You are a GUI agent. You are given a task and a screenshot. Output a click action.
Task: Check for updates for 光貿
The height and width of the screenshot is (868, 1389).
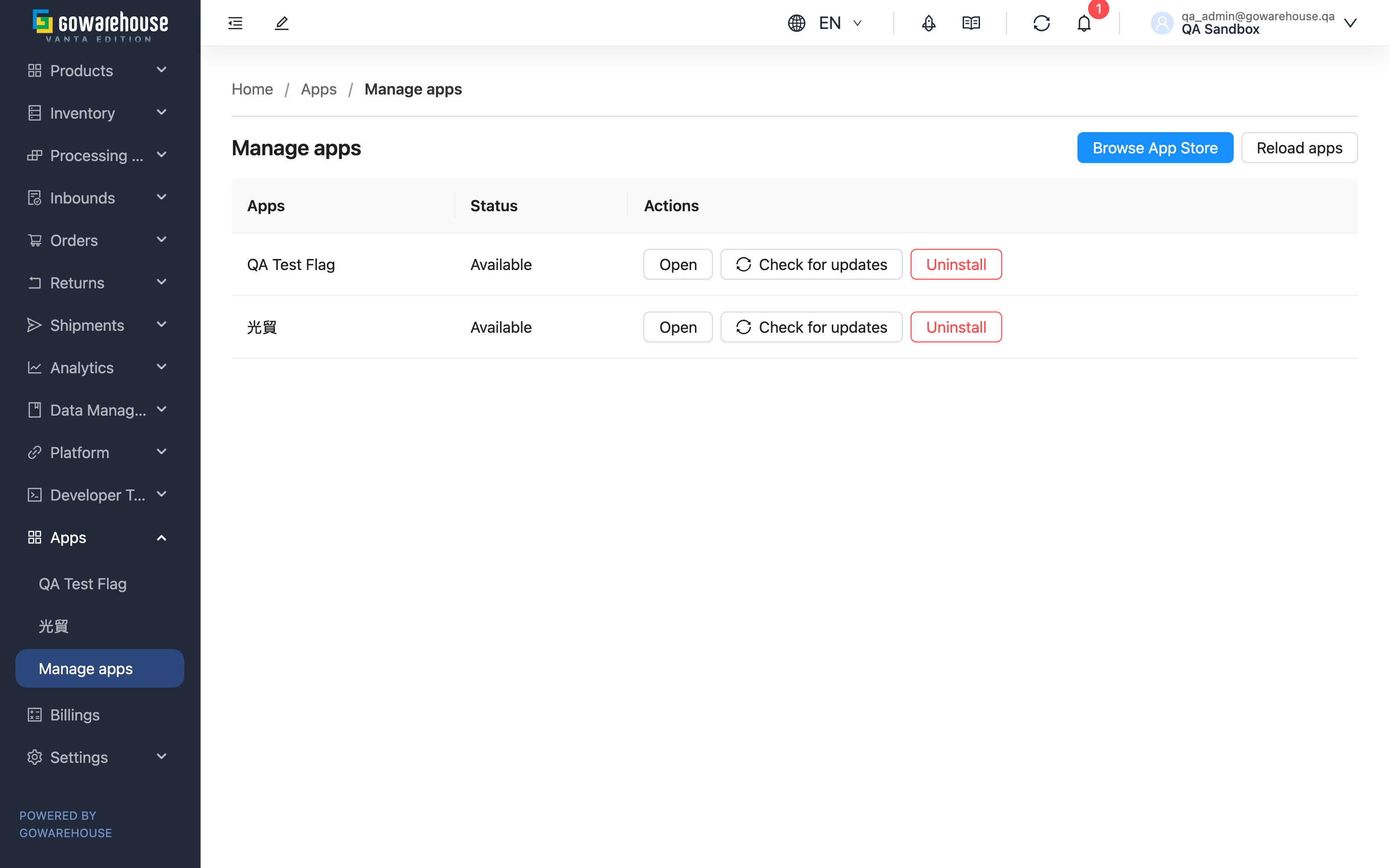tap(812, 327)
